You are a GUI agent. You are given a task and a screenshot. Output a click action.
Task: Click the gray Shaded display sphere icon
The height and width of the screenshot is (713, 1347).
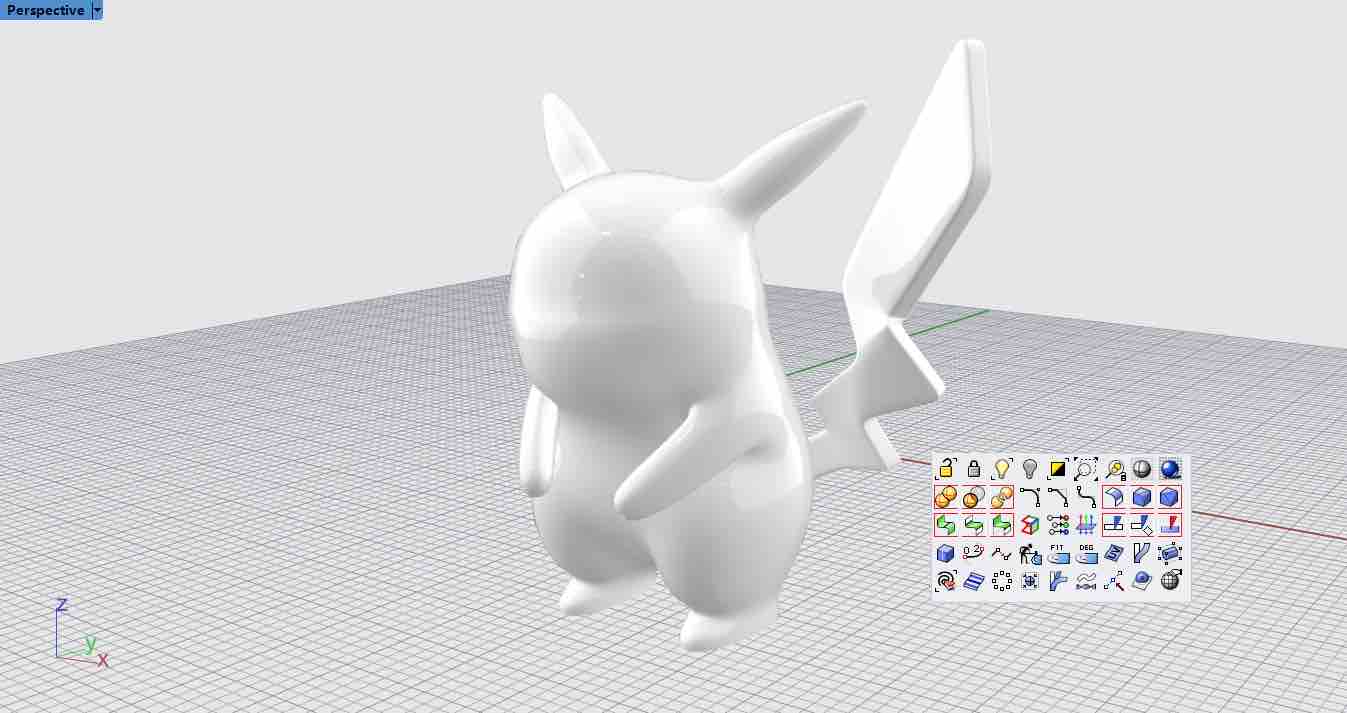(1140, 469)
